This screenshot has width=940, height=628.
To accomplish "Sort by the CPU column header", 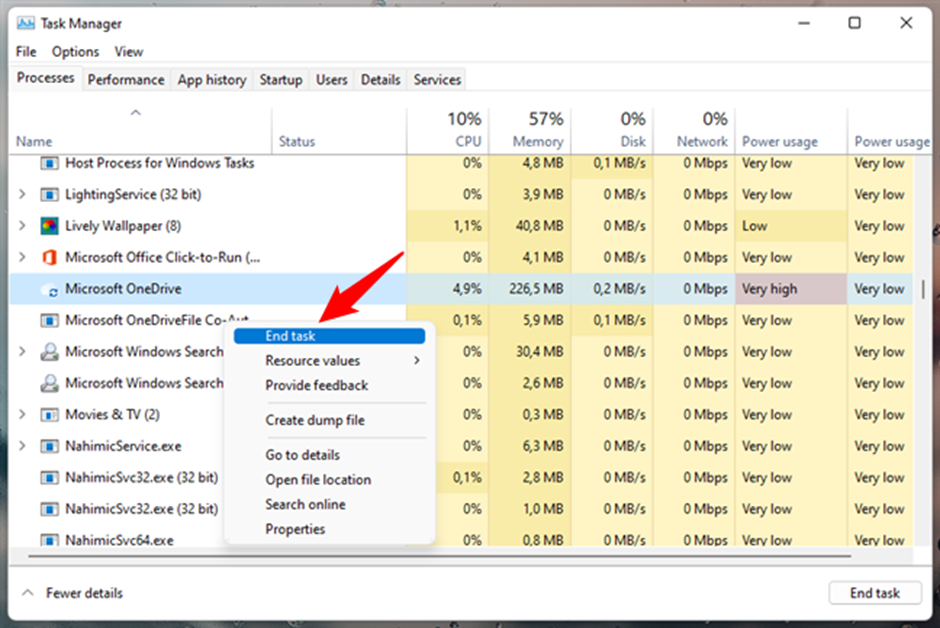I will [448, 131].
